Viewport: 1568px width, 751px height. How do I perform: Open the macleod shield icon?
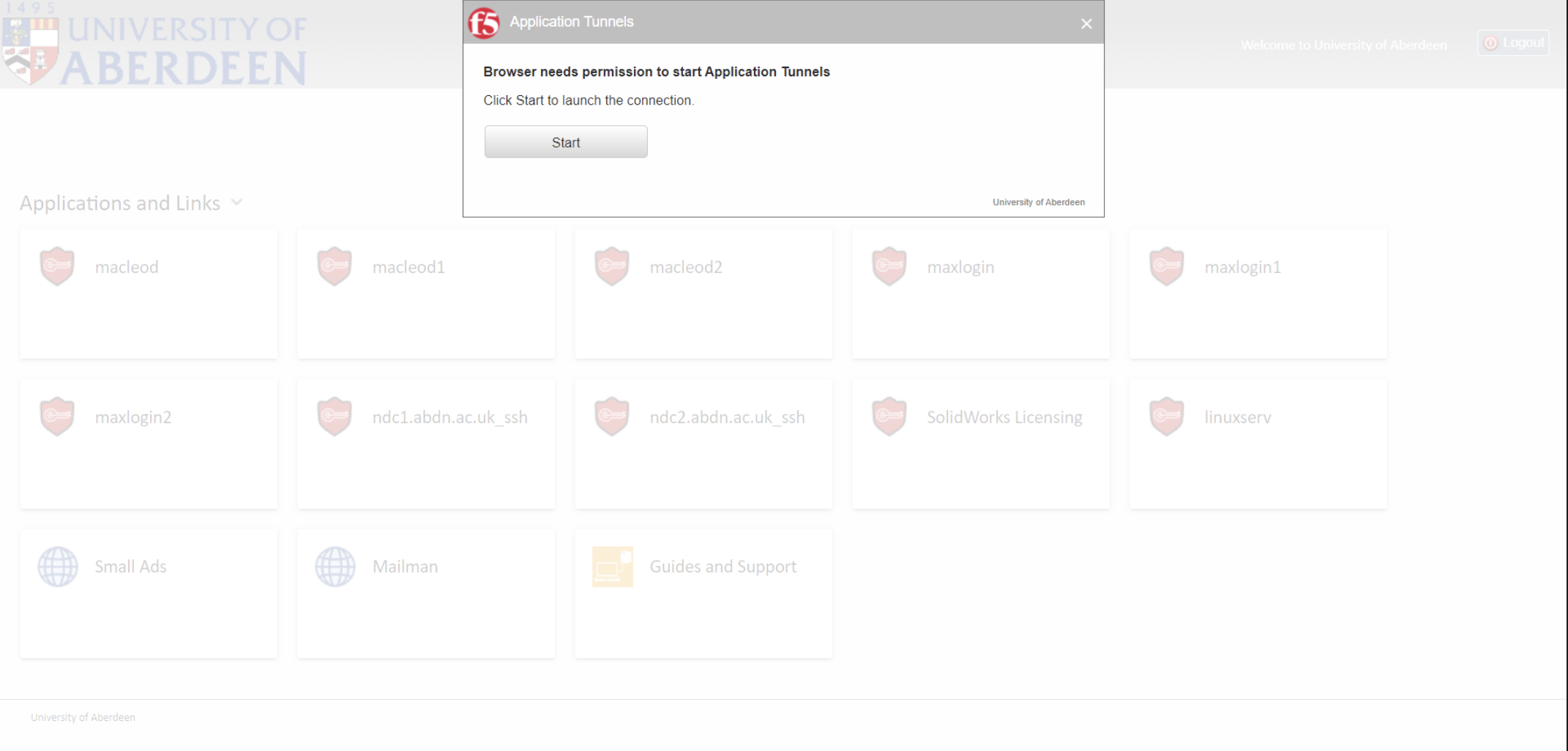(x=57, y=266)
